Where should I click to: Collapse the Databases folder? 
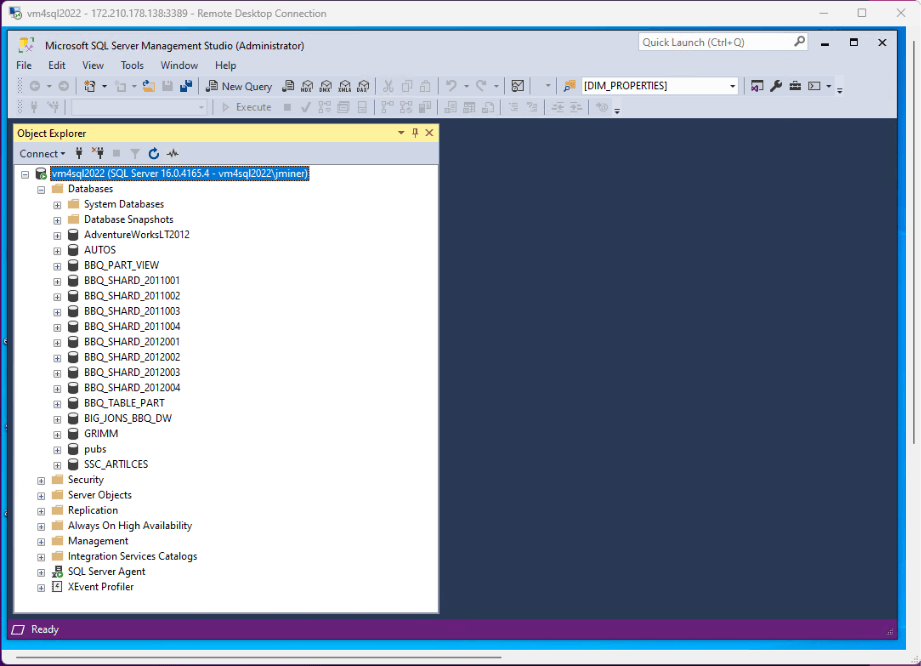41,190
